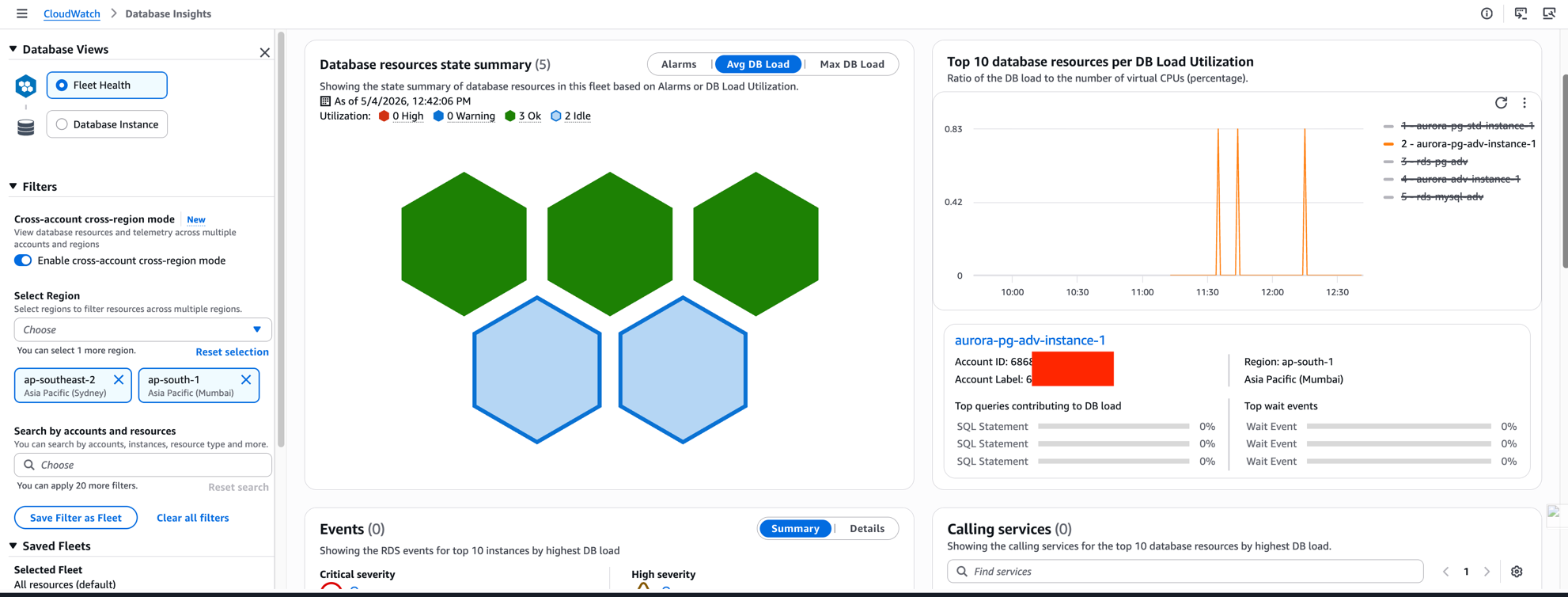Viewport: 1568px width, 597px height.
Task: Open the Select Region dropdown
Action: click(143, 329)
